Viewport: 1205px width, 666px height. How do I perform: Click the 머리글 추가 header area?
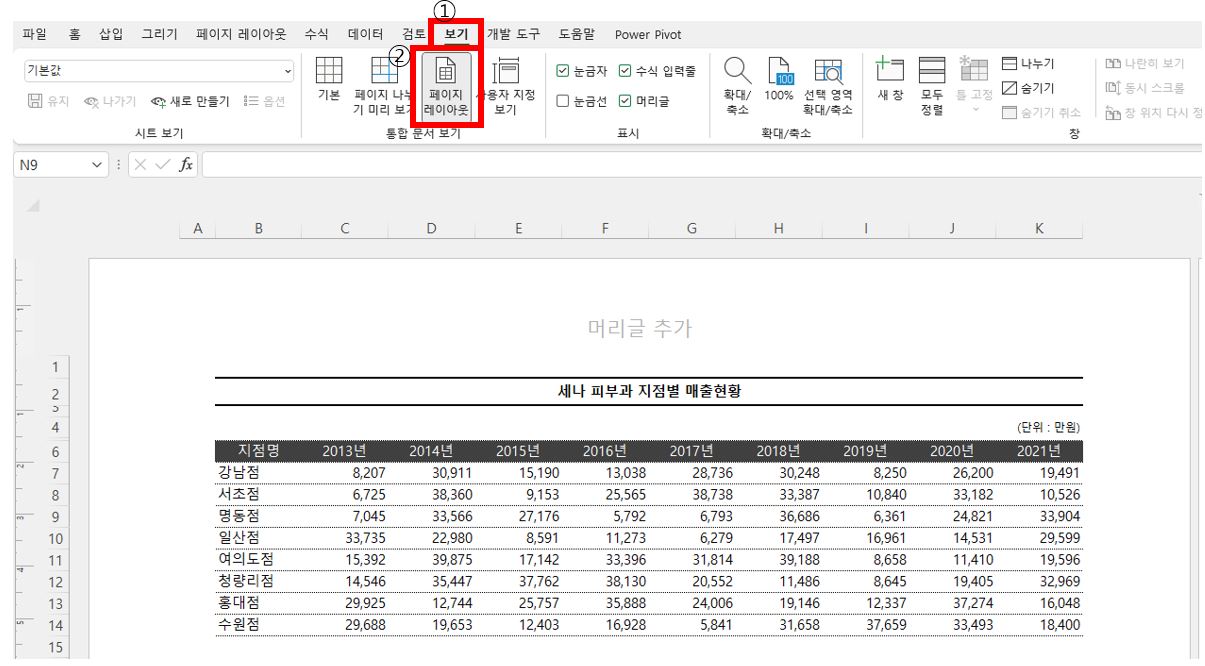click(640, 328)
